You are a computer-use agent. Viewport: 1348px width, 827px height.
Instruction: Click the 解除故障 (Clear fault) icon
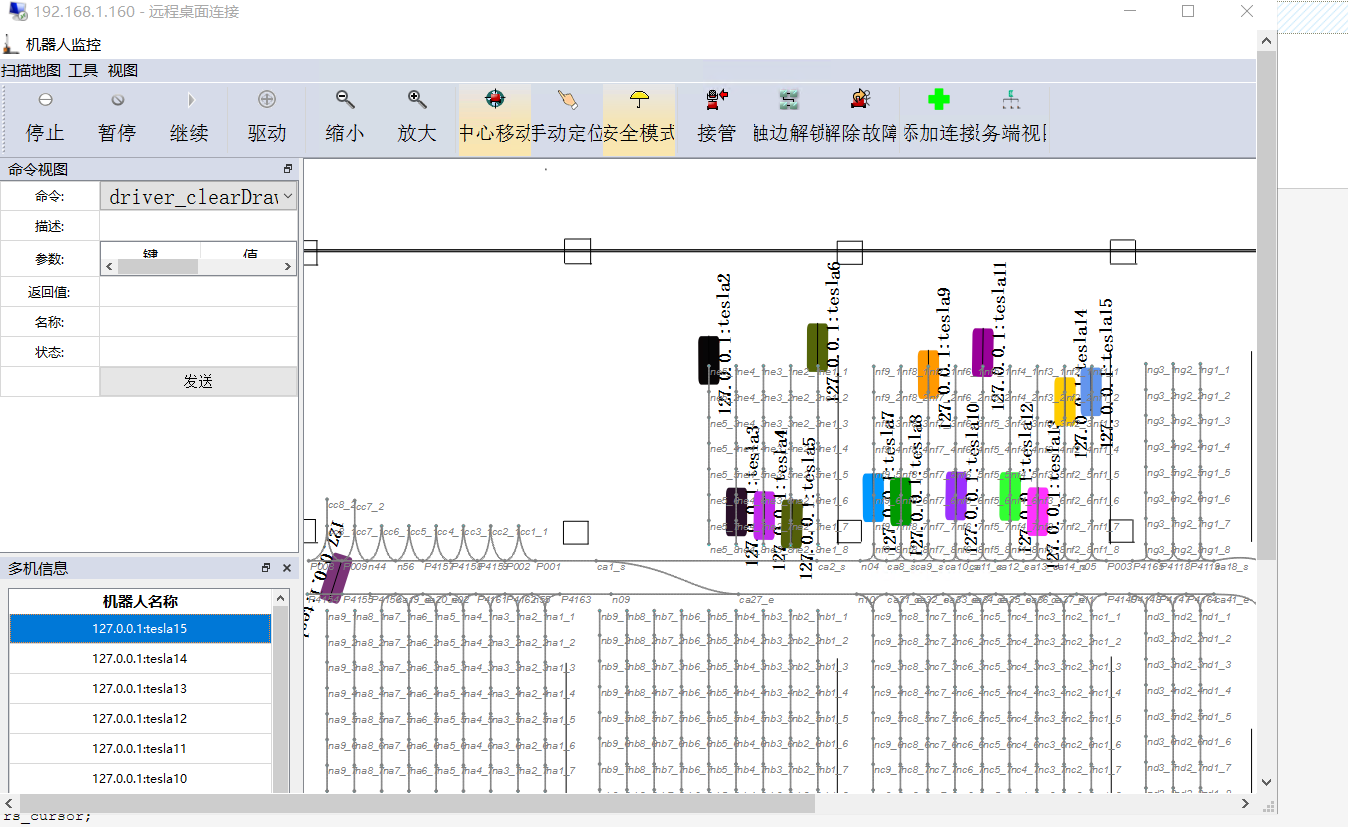coord(860,100)
